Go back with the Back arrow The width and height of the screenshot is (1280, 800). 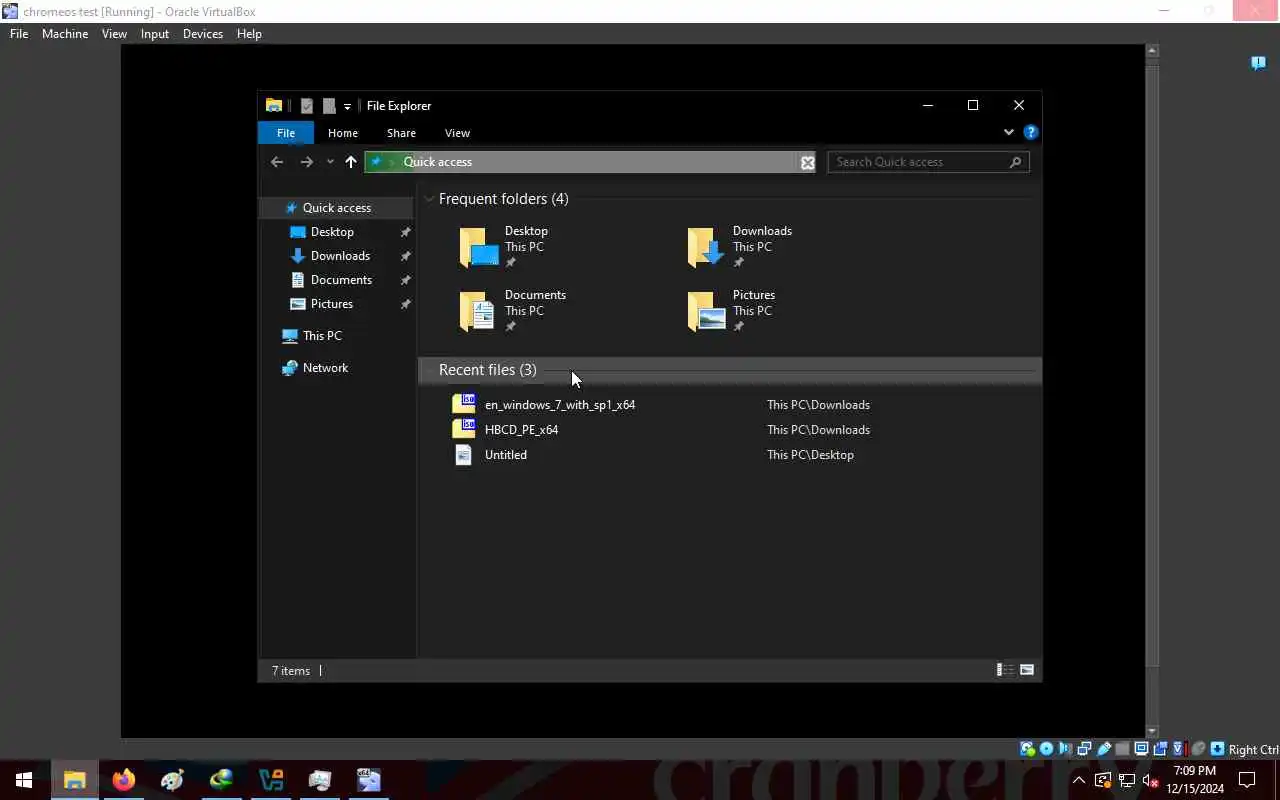[x=277, y=162]
